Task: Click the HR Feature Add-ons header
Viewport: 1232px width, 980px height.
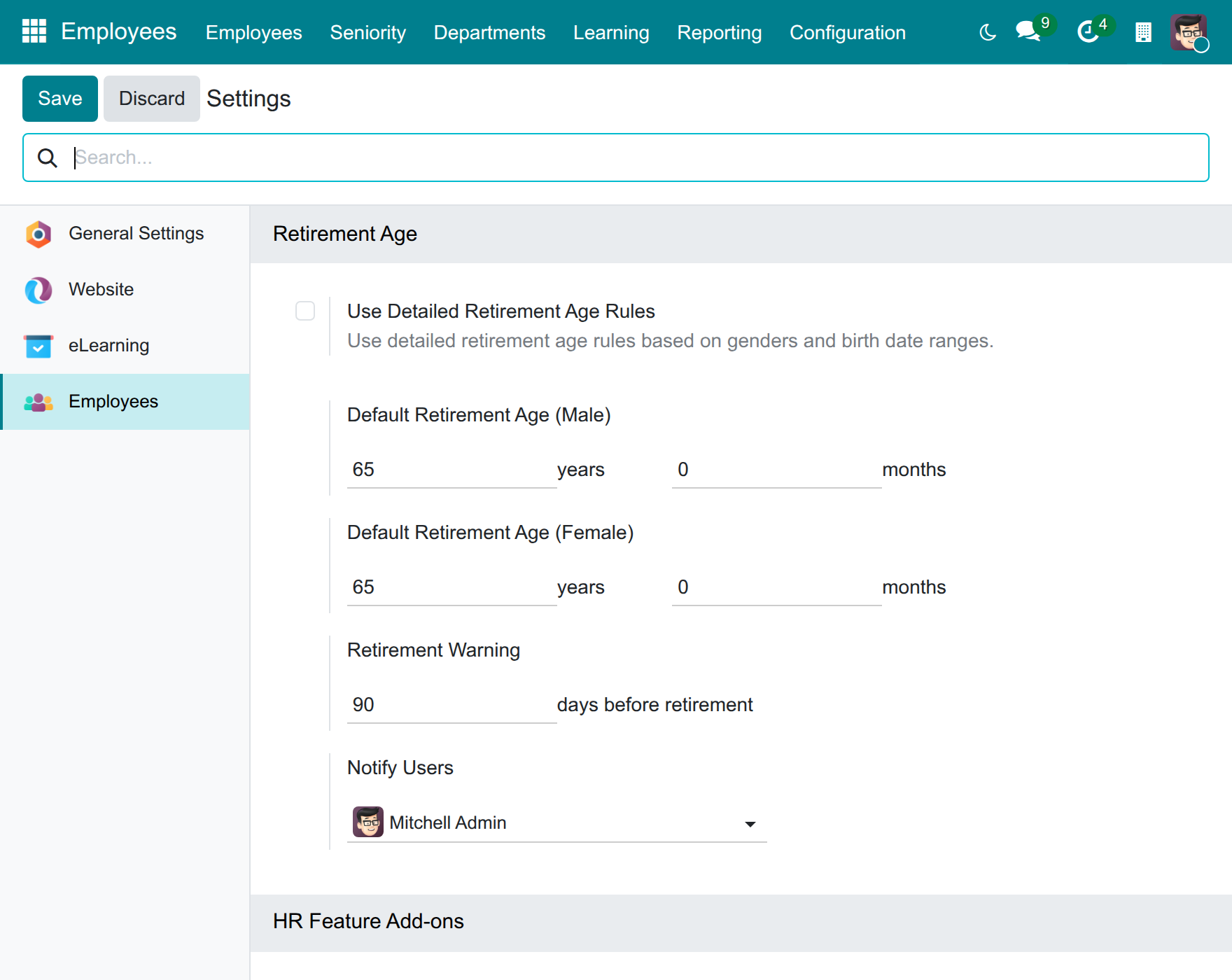Action: [x=741, y=922]
